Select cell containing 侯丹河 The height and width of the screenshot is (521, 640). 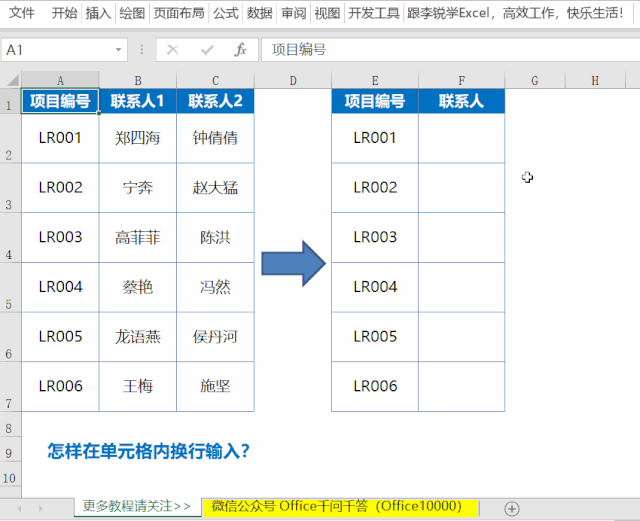(215, 337)
